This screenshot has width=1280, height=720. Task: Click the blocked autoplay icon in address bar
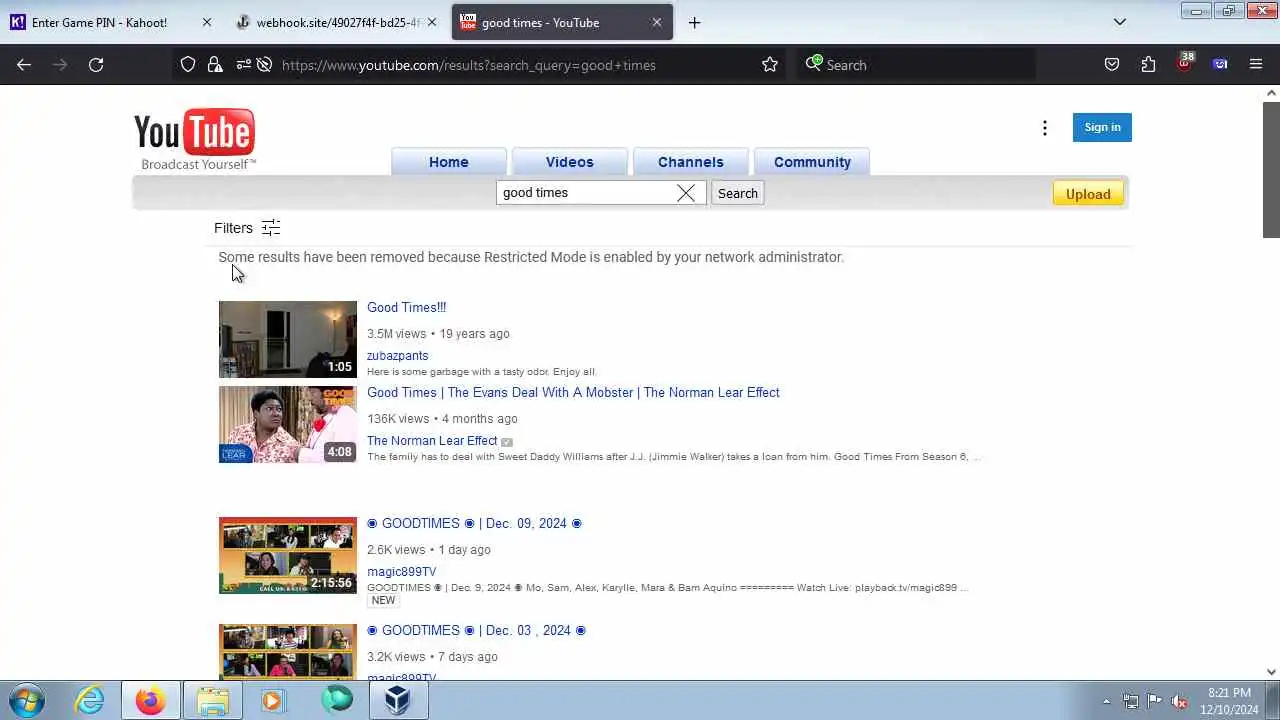click(x=264, y=65)
